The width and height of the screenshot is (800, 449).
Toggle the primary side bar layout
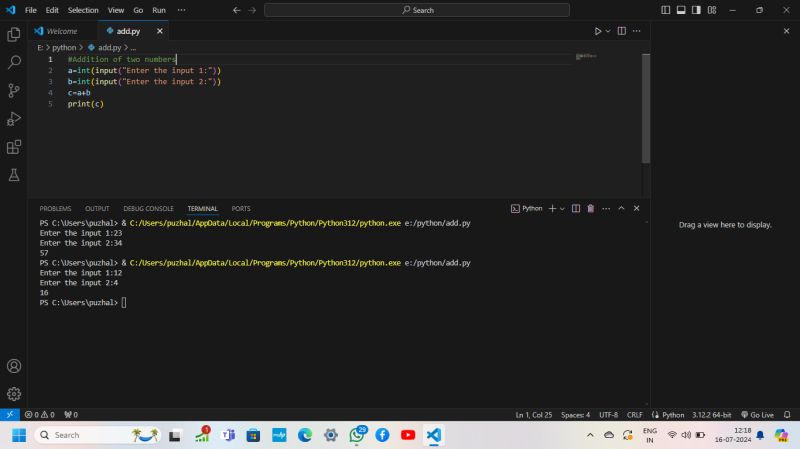[666, 10]
